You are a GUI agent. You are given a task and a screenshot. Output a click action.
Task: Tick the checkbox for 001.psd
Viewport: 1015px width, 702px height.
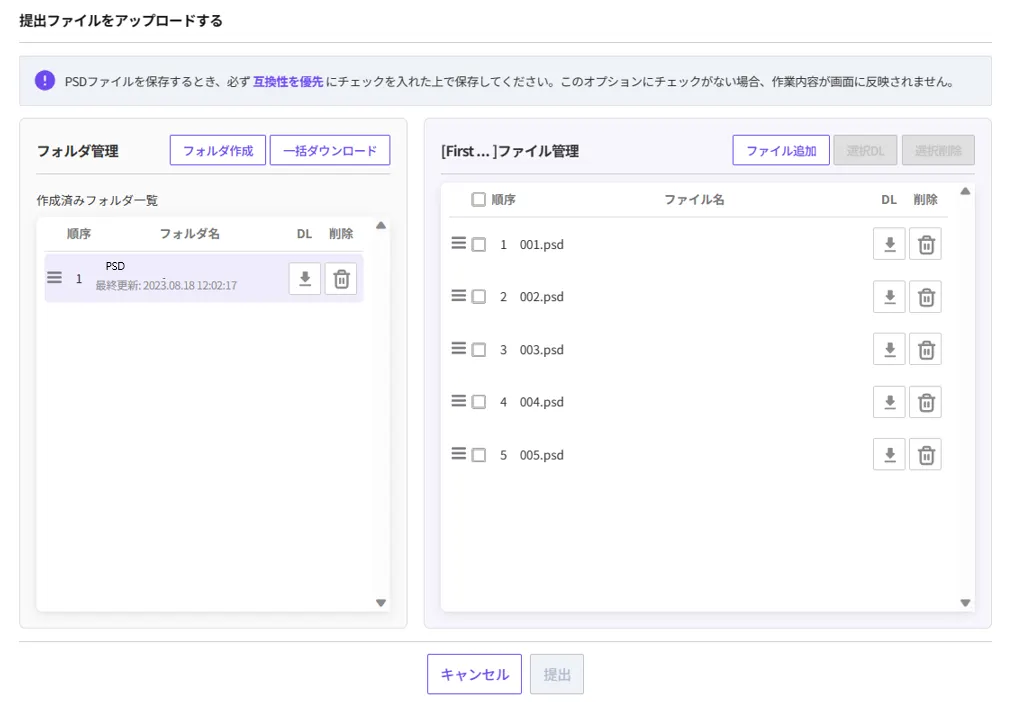[x=478, y=245]
